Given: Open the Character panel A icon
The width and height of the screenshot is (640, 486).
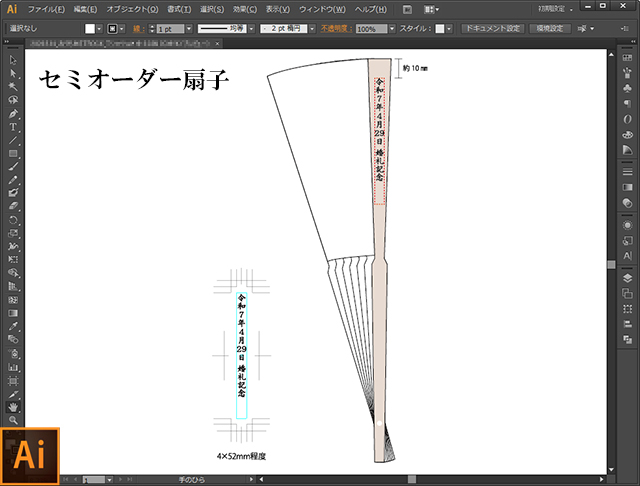Looking at the screenshot, I should [627, 256].
